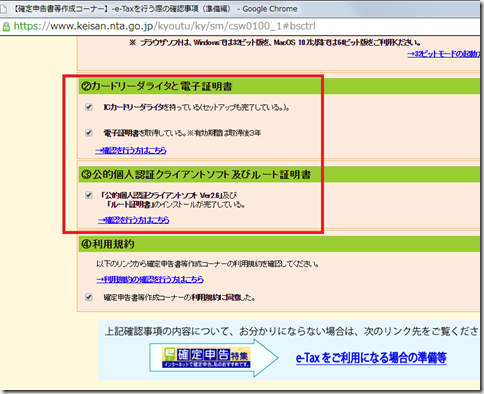Toggle ICカードリーダライタを持っている checkbox
484x394 pixels.
[89, 107]
